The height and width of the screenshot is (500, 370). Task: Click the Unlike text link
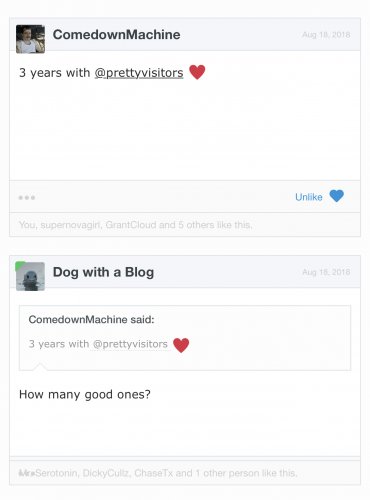[x=309, y=197]
